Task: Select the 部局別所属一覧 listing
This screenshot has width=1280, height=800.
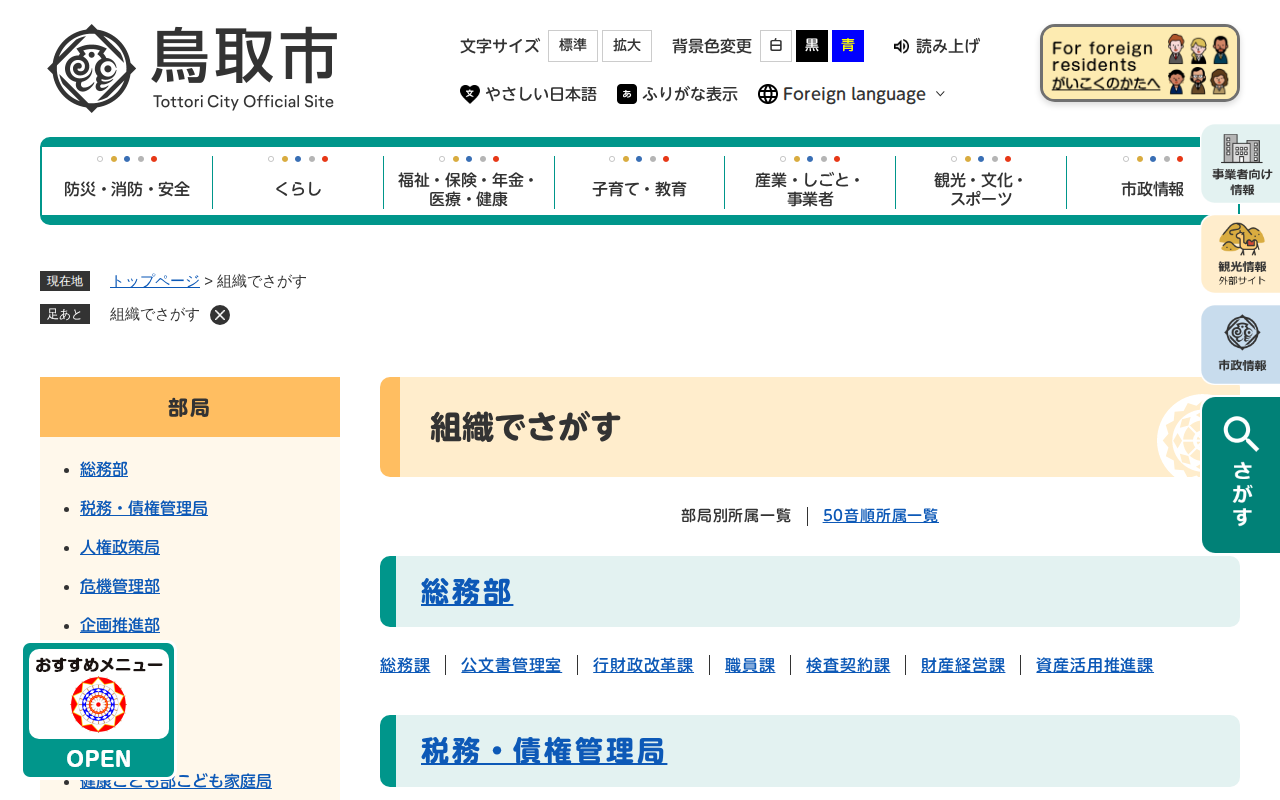Action: pyautogui.click(x=736, y=516)
